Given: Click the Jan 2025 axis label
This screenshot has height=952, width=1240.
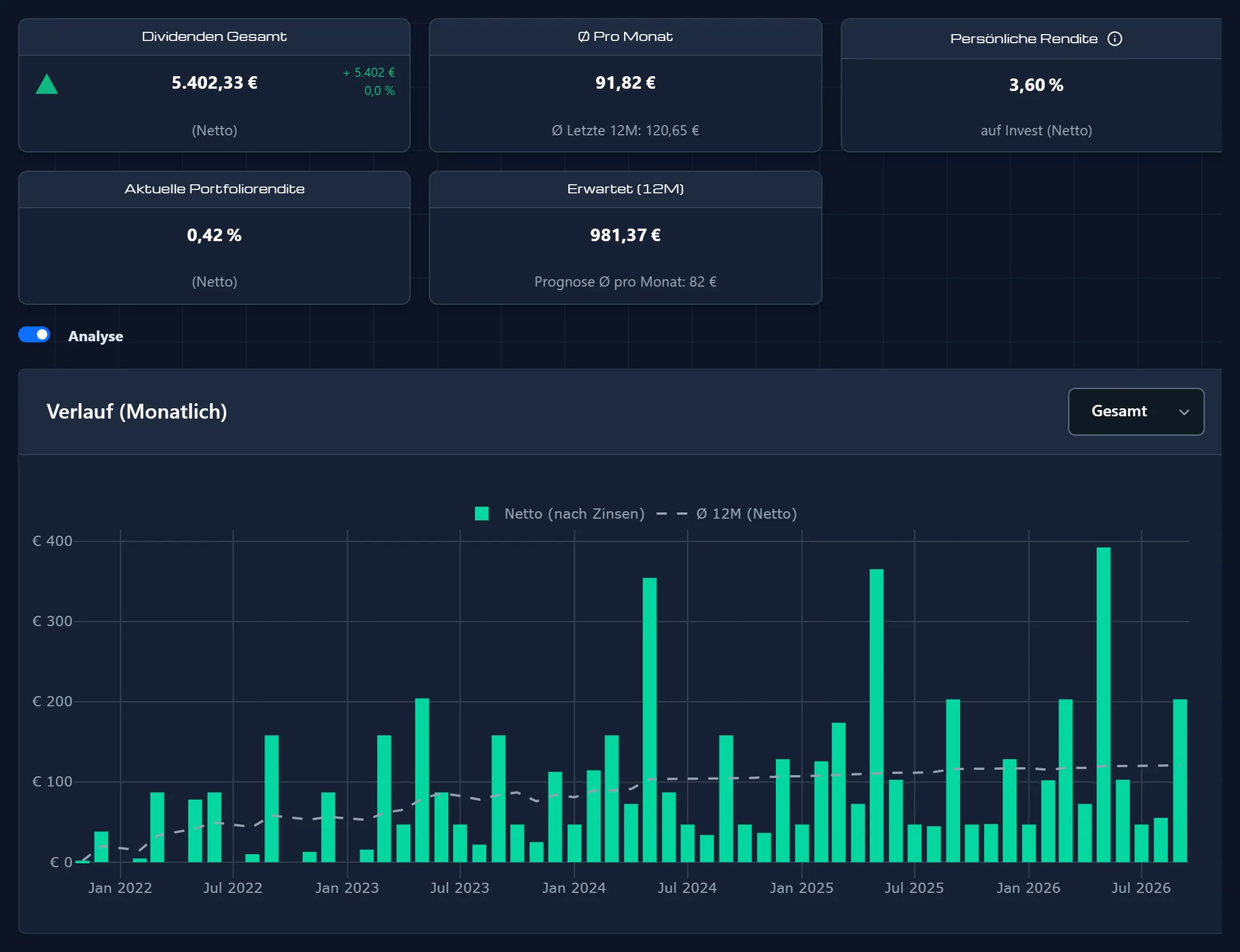Looking at the screenshot, I should click(x=801, y=888).
